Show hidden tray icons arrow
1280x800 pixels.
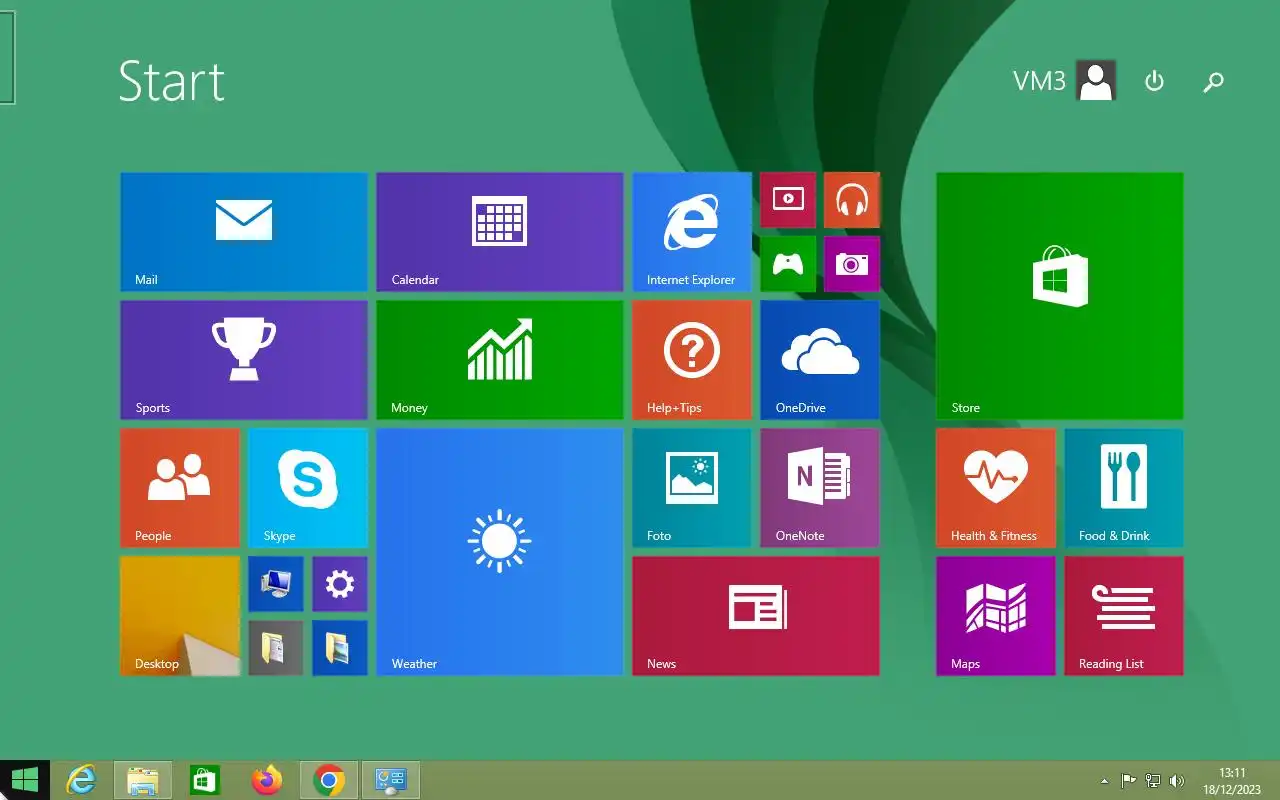click(1104, 781)
